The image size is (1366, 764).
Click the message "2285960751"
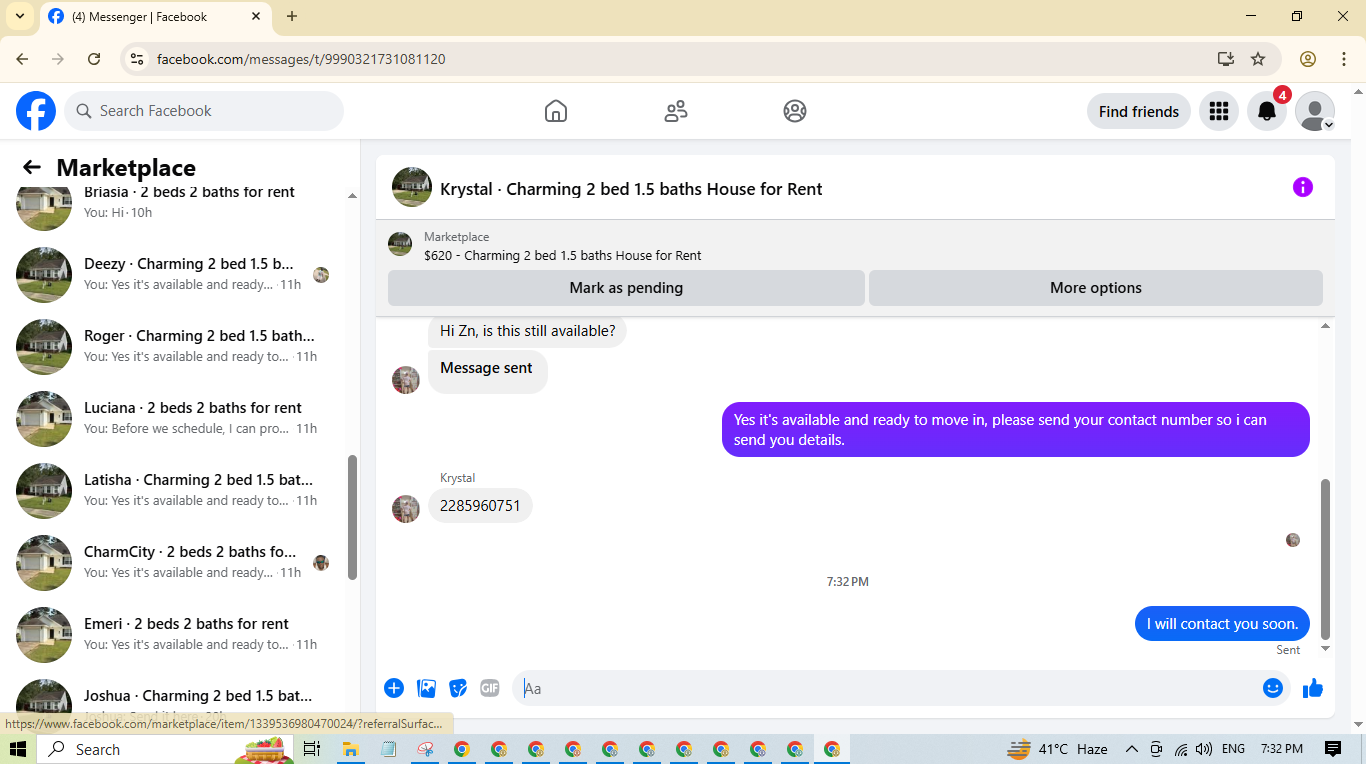(480, 506)
